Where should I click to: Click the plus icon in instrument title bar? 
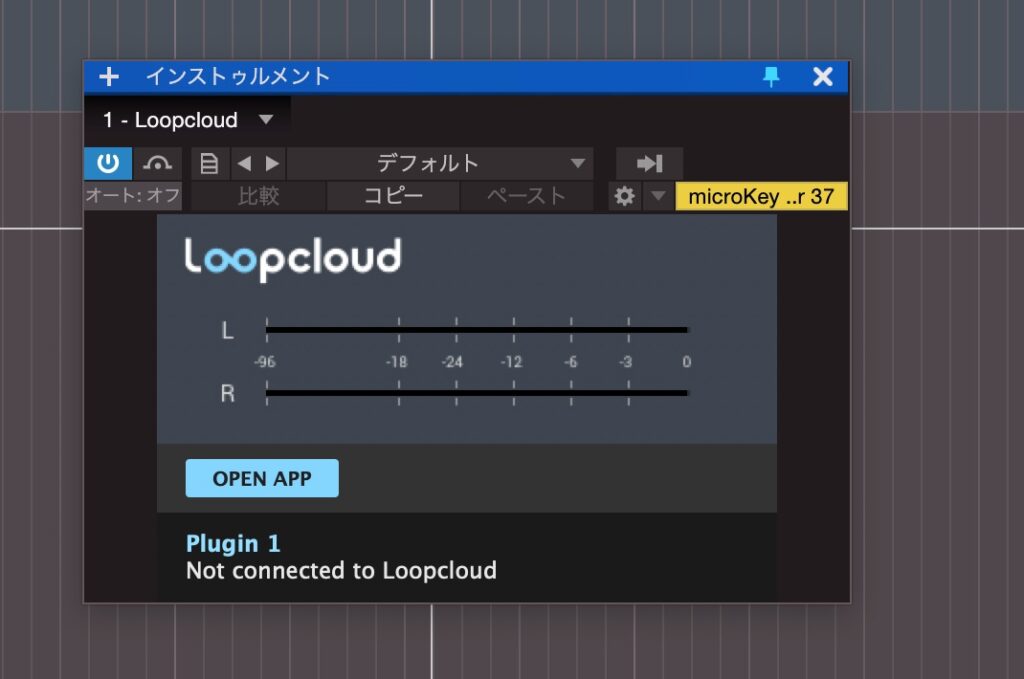(x=109, y=77)
